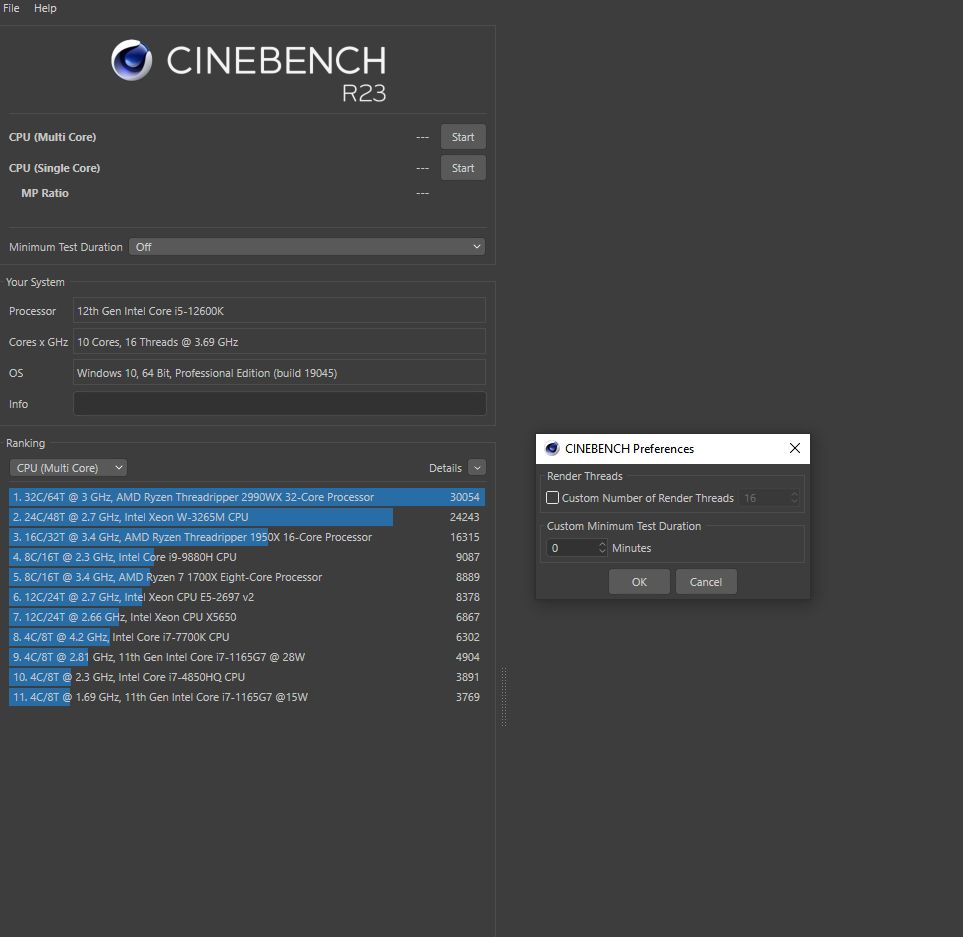Click the Processor field showing i5-12600K
963x937 pixels.
tap(279, 311)
